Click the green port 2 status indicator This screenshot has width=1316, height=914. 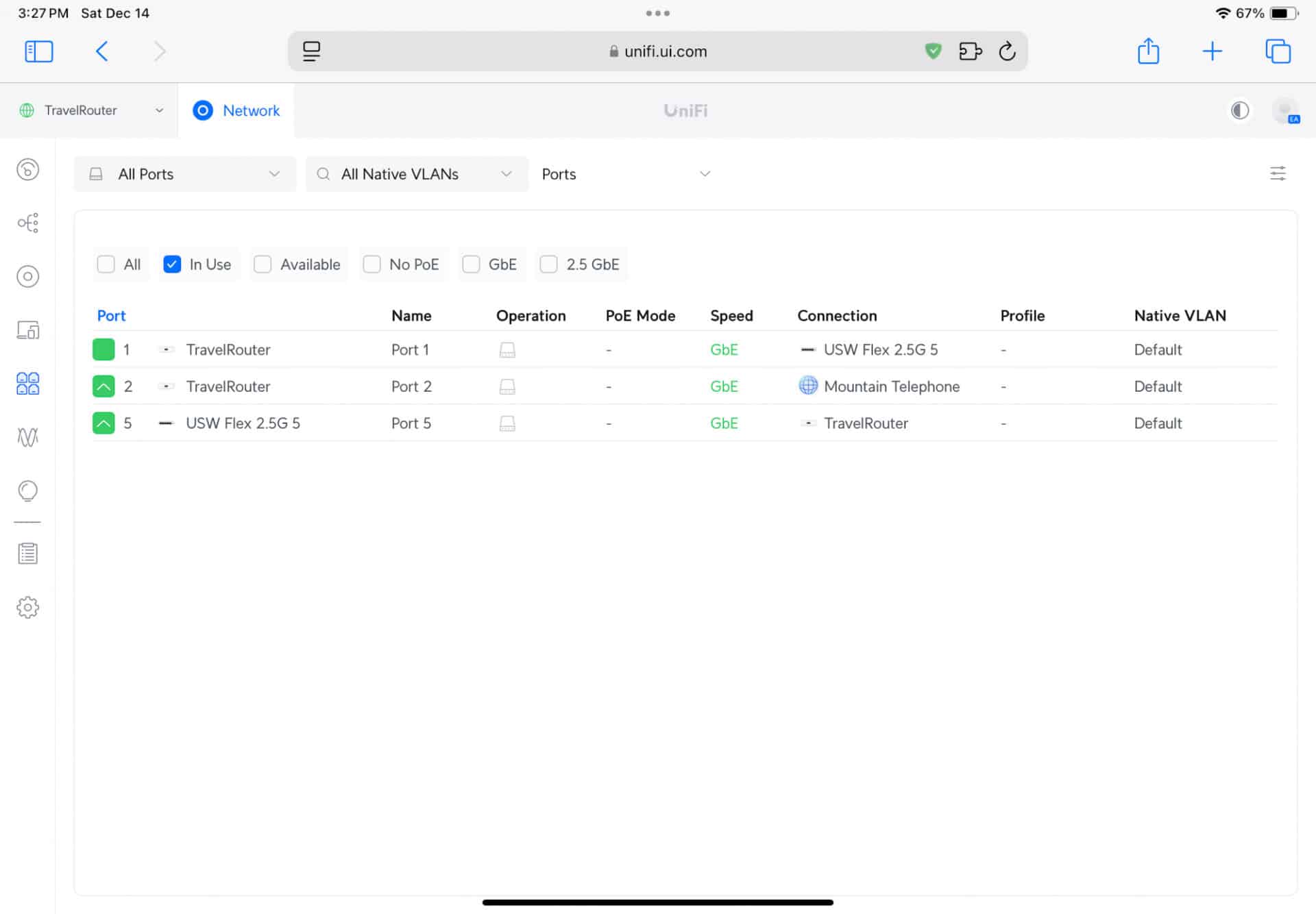pyautogui.click(x=103, y=386)
